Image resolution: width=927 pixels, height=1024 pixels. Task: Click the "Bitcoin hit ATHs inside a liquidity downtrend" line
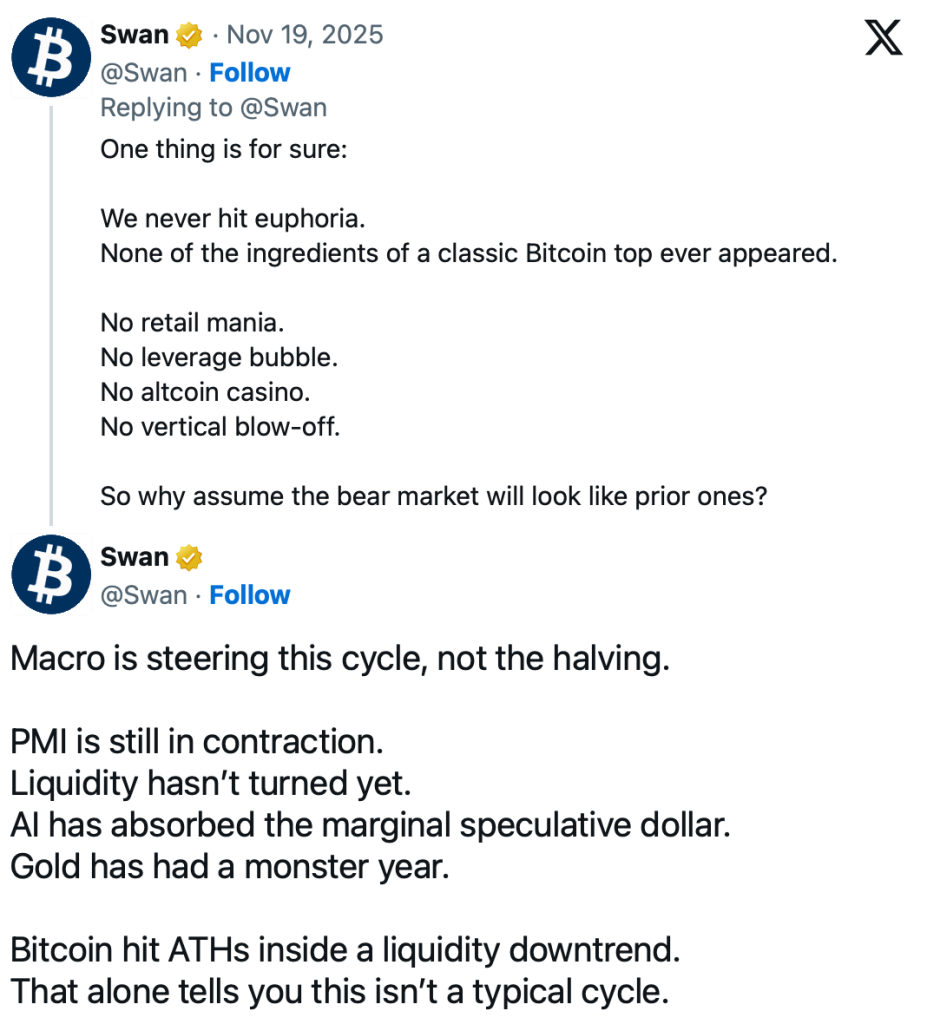click(345, 949)
